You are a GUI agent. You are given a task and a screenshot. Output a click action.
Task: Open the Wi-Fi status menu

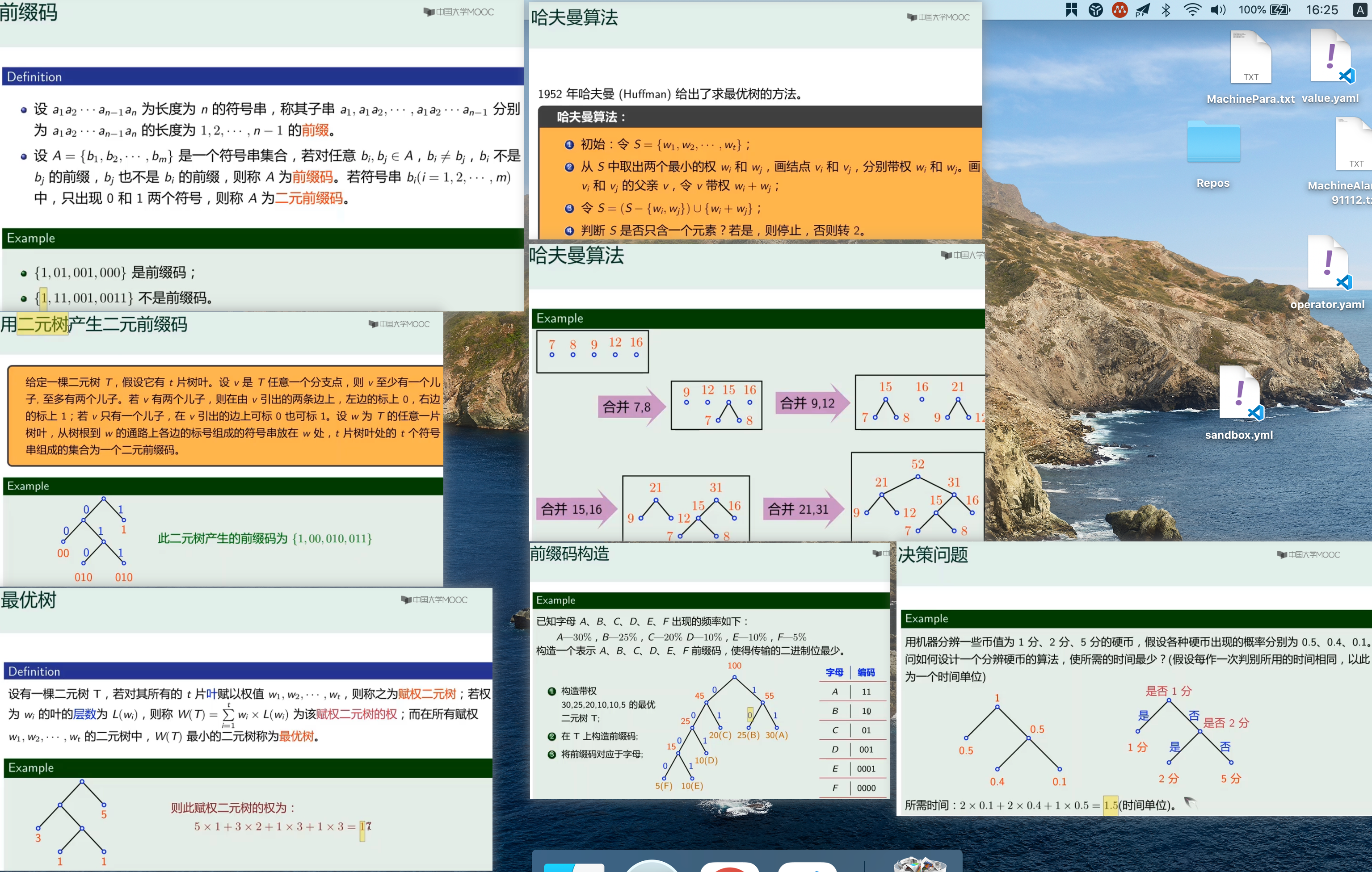(1192, 10)
